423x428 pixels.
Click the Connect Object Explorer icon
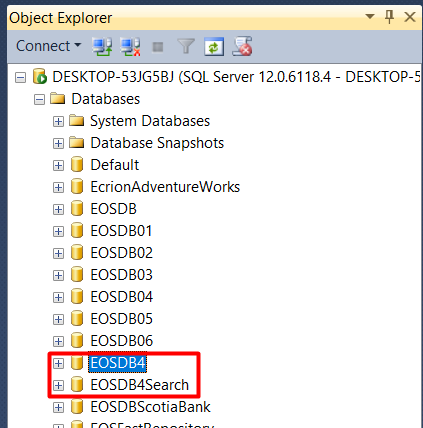(102, 46)
